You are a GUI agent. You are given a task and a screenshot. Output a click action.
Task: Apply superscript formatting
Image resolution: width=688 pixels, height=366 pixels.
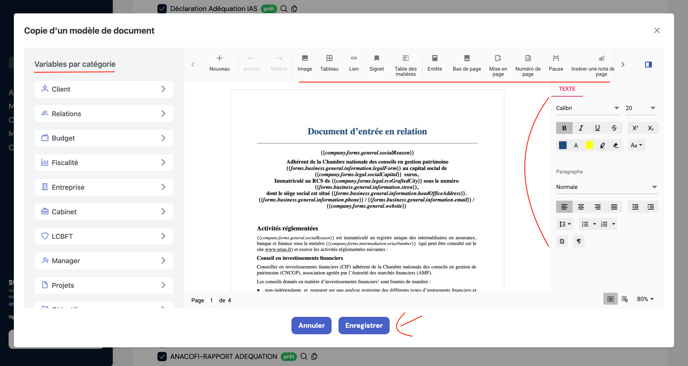click(635, 128)
